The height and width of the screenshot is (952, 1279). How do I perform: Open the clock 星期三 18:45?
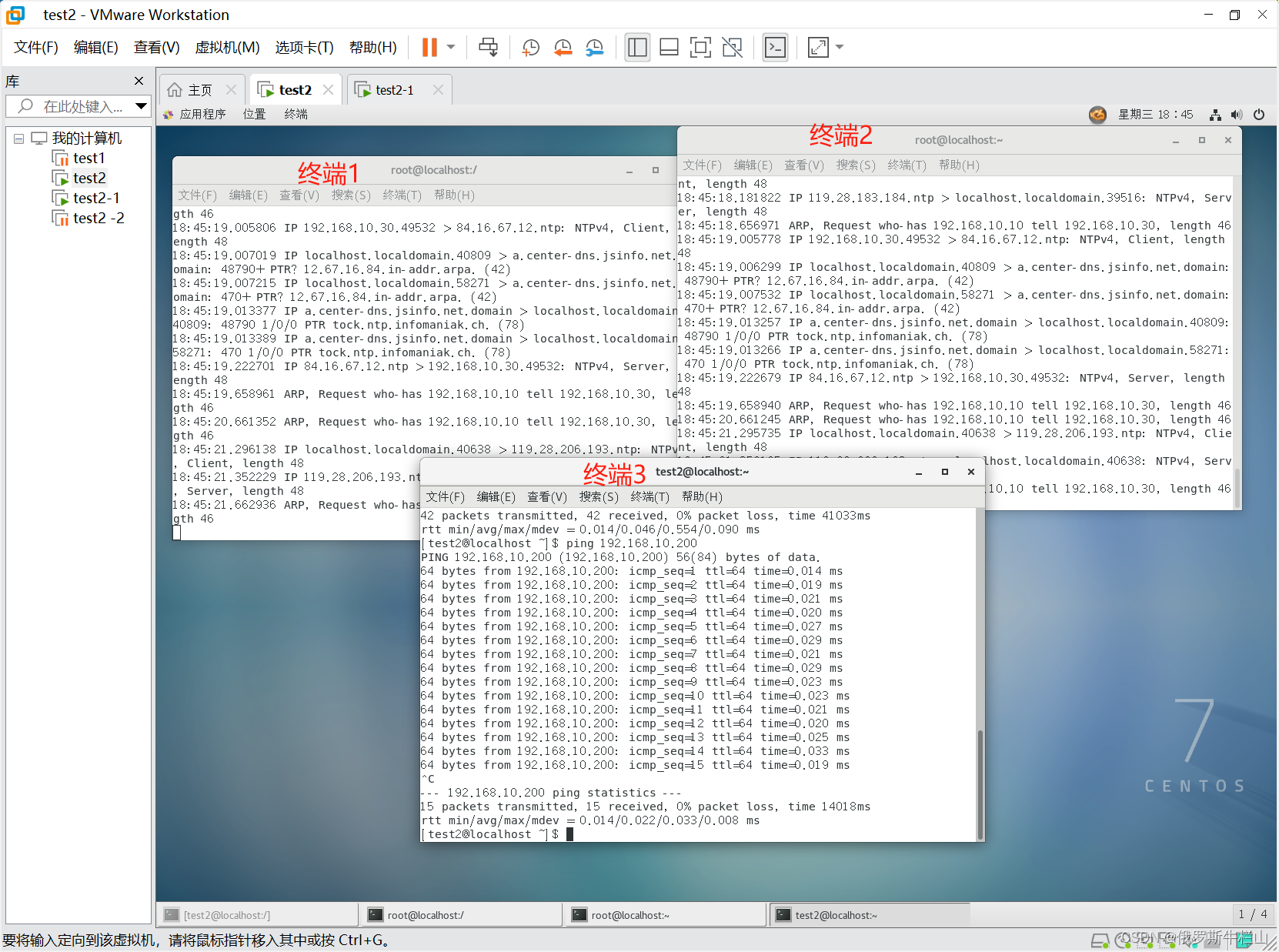pyautogui.click(x=1156, y=115)
